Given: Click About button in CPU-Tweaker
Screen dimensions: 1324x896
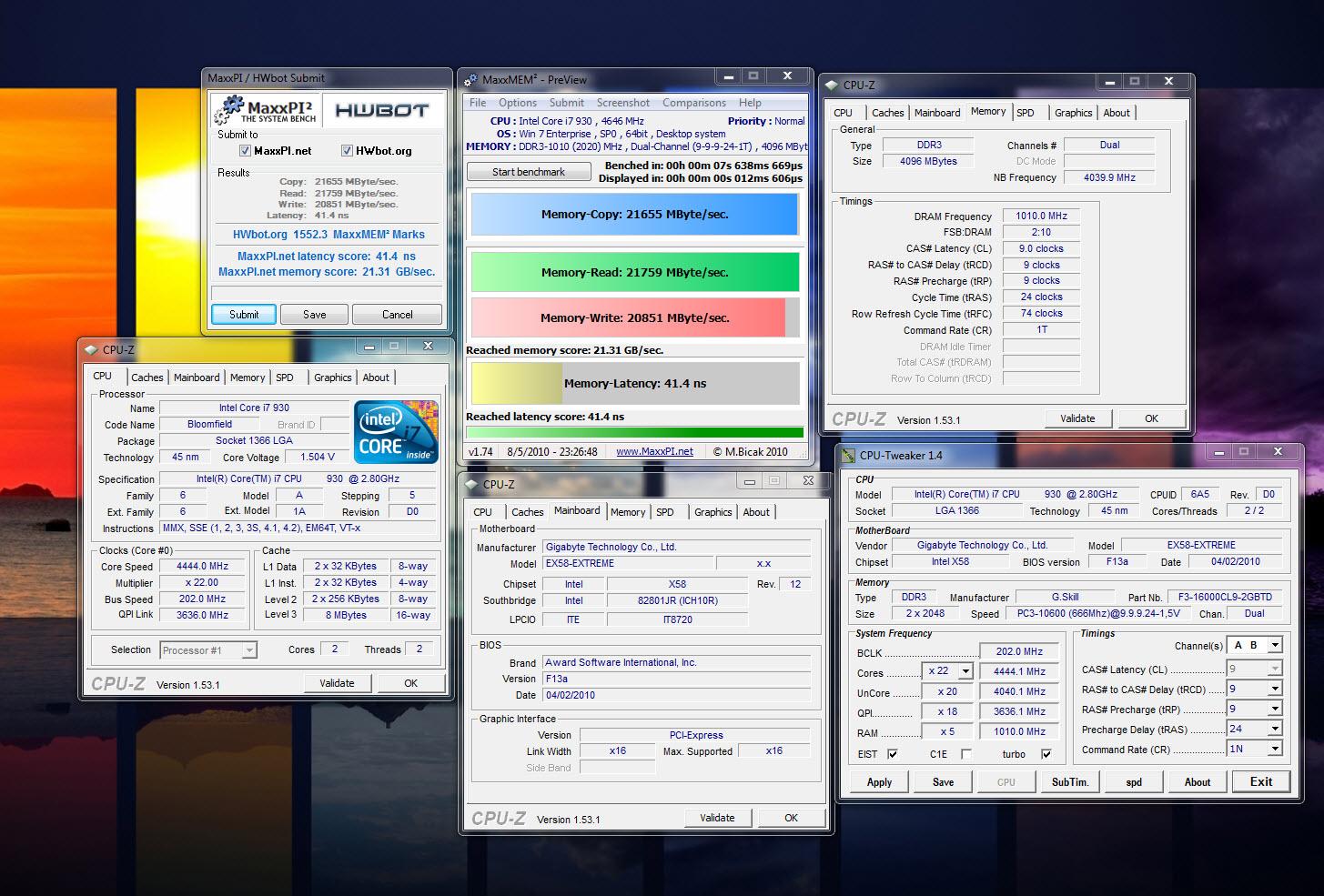Looking at the screenshot, I should (1198, 782).
